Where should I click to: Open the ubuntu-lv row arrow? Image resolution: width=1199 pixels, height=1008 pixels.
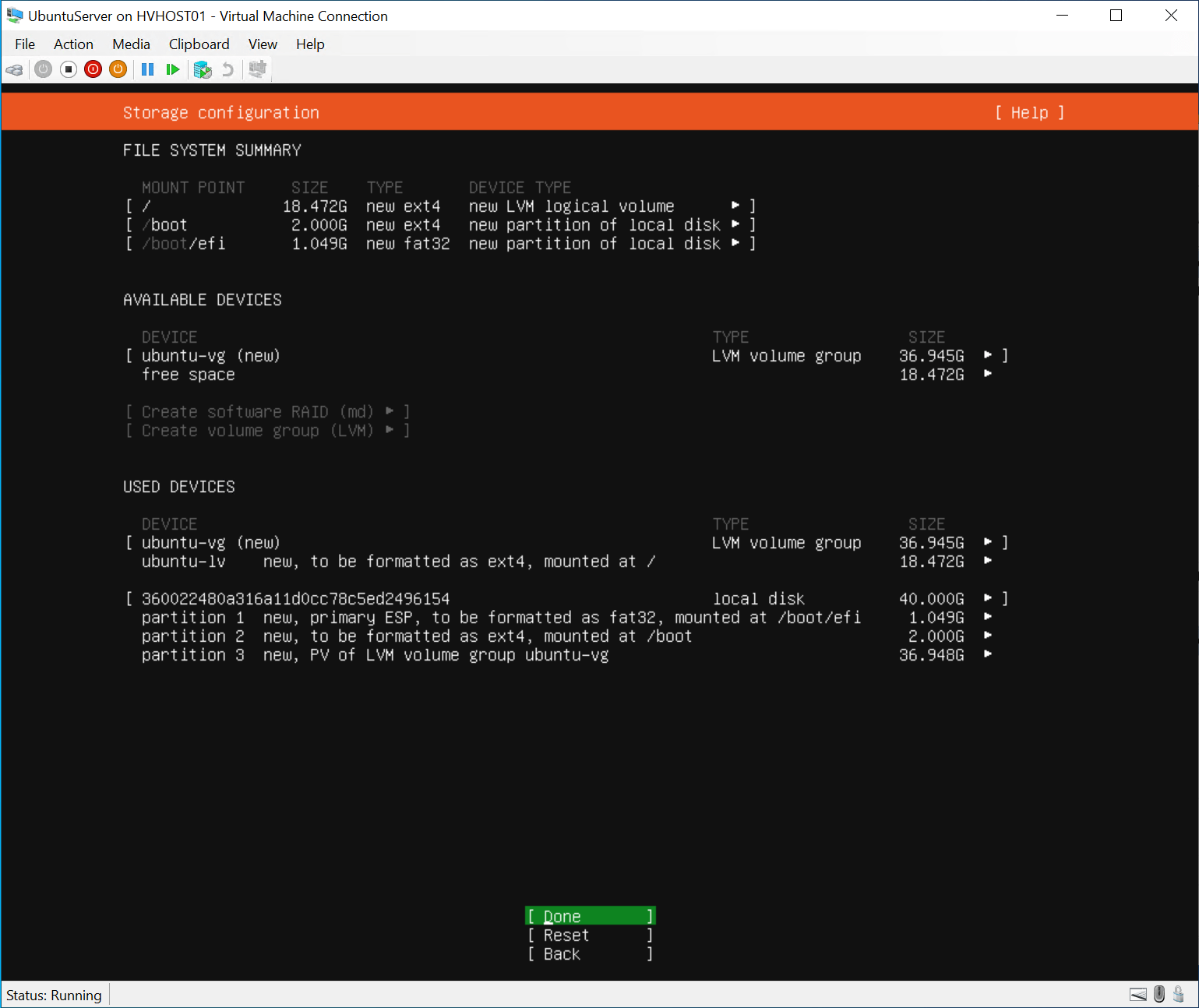click(988, 561)
